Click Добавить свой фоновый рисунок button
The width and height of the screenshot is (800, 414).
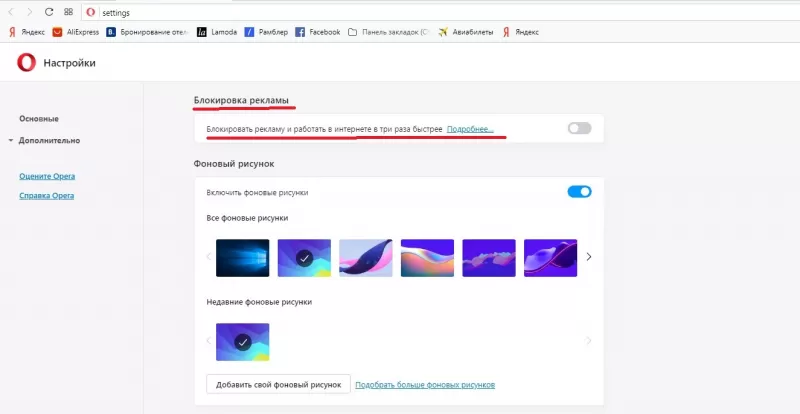(x=278, y=384)
